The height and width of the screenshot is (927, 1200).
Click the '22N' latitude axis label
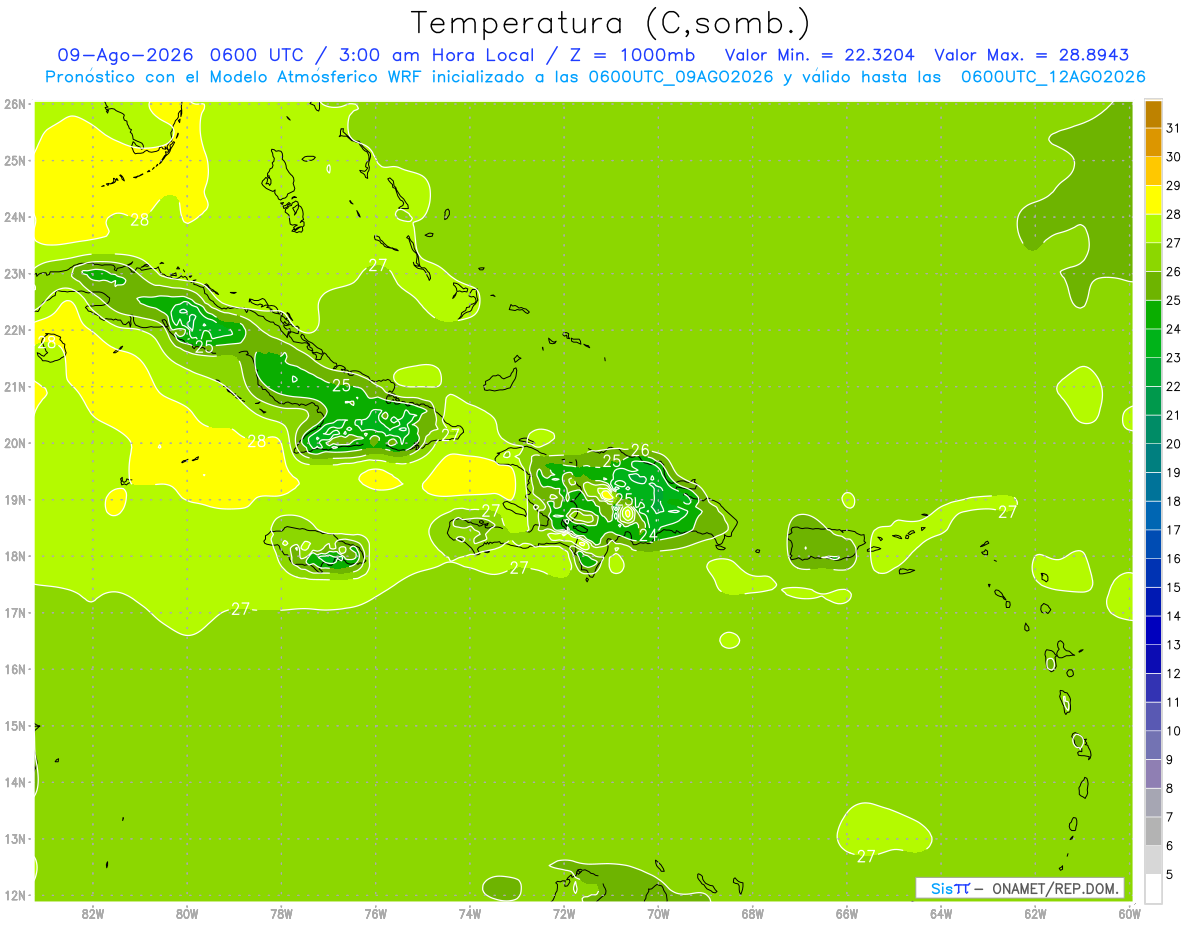14,330
